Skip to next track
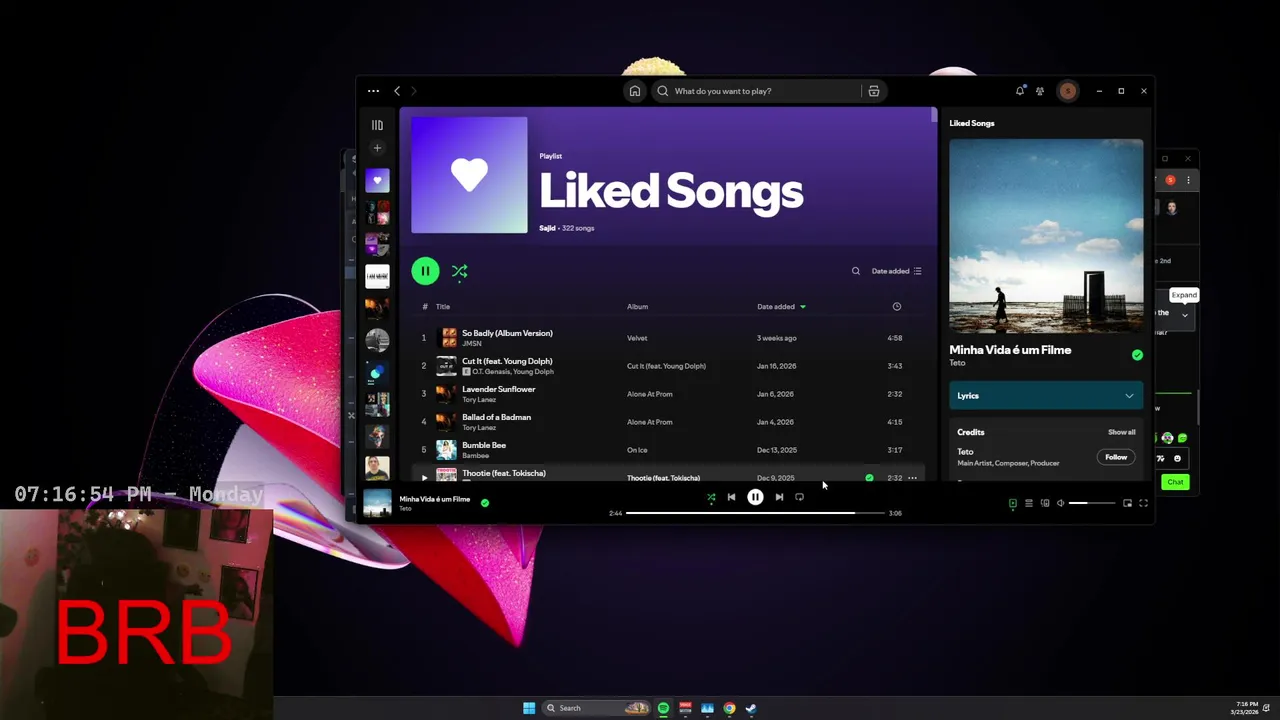This screenshot has height=720, width=1280. [x=779, y=497]
